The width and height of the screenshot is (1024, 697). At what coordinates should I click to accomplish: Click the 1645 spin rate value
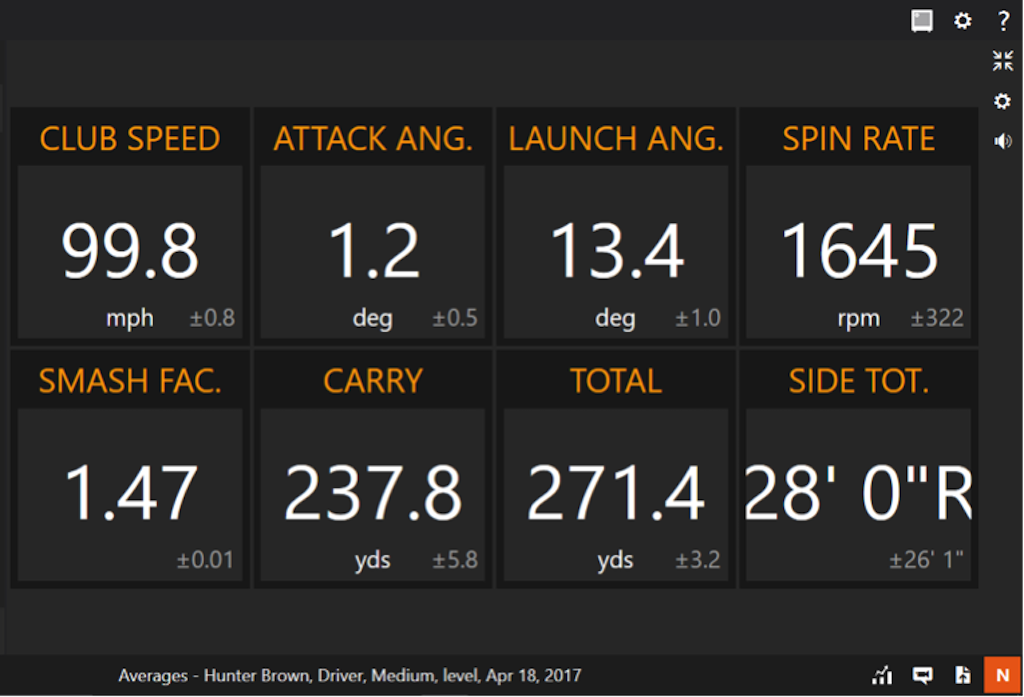pos(858,251)
